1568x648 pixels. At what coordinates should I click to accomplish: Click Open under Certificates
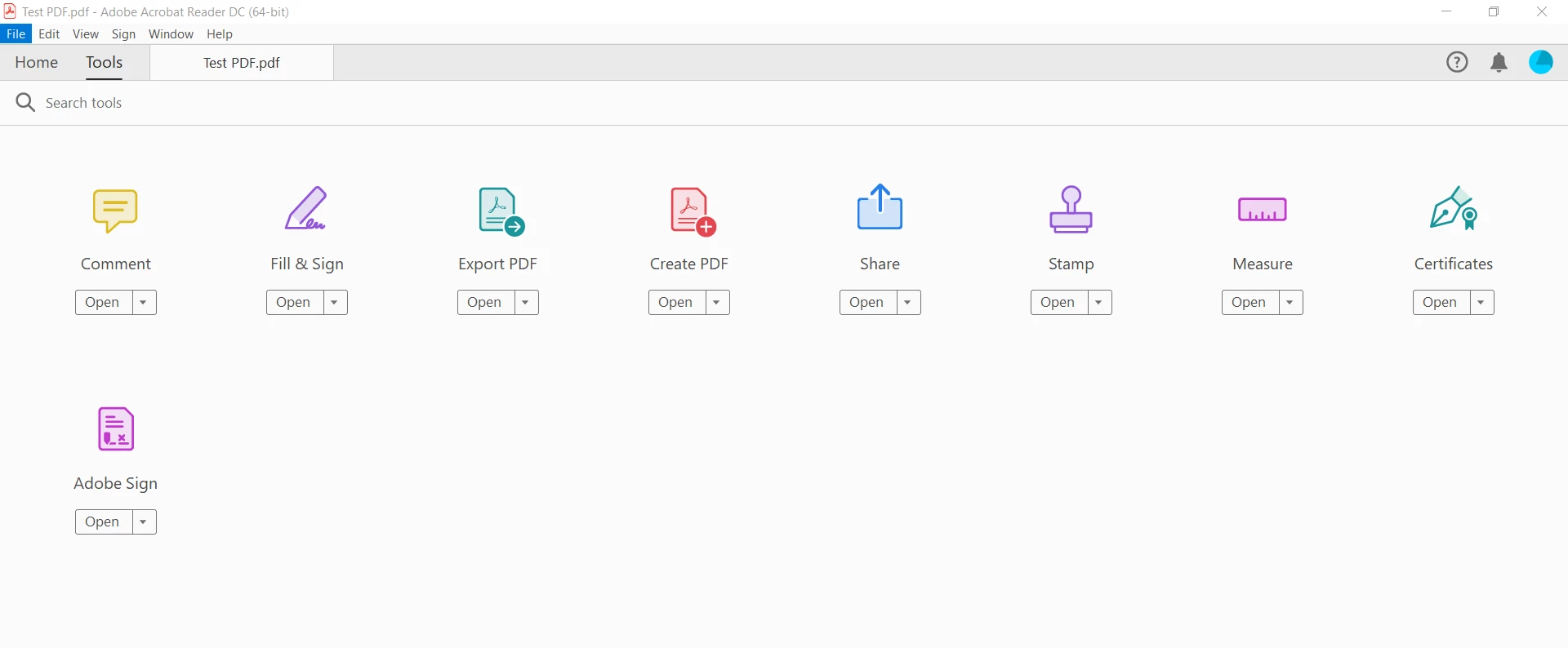point(1441,302)
